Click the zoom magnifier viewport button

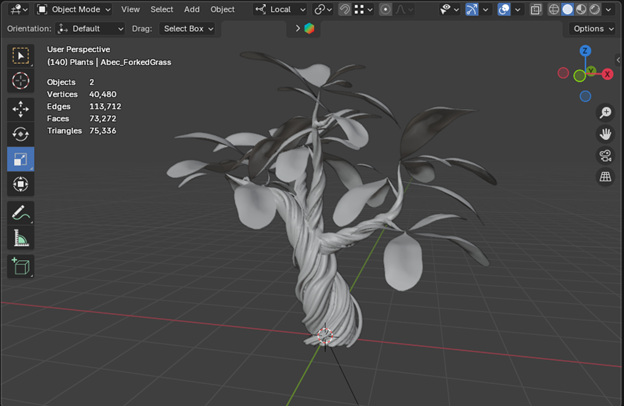(605, 113)
